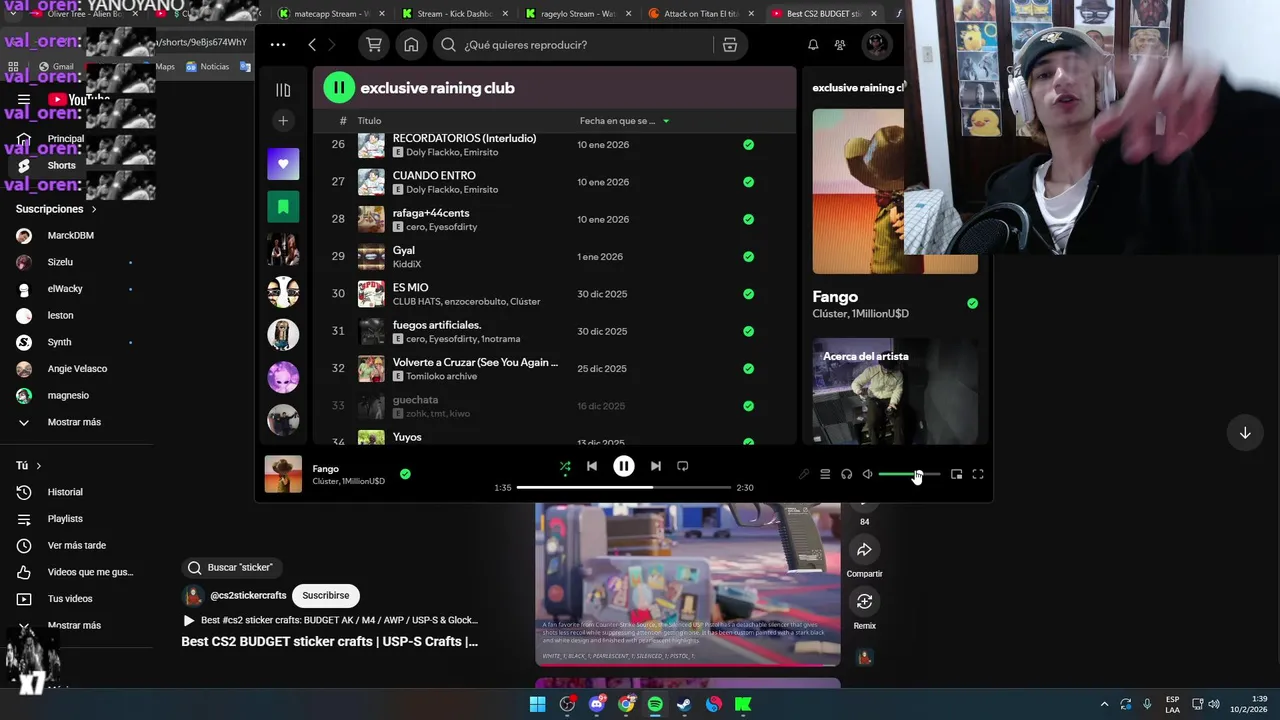Open YouTube hamburger guide menu
The width and height of the screenshot is (1280, 720).
pyautogui.click(x=24, y=100)
